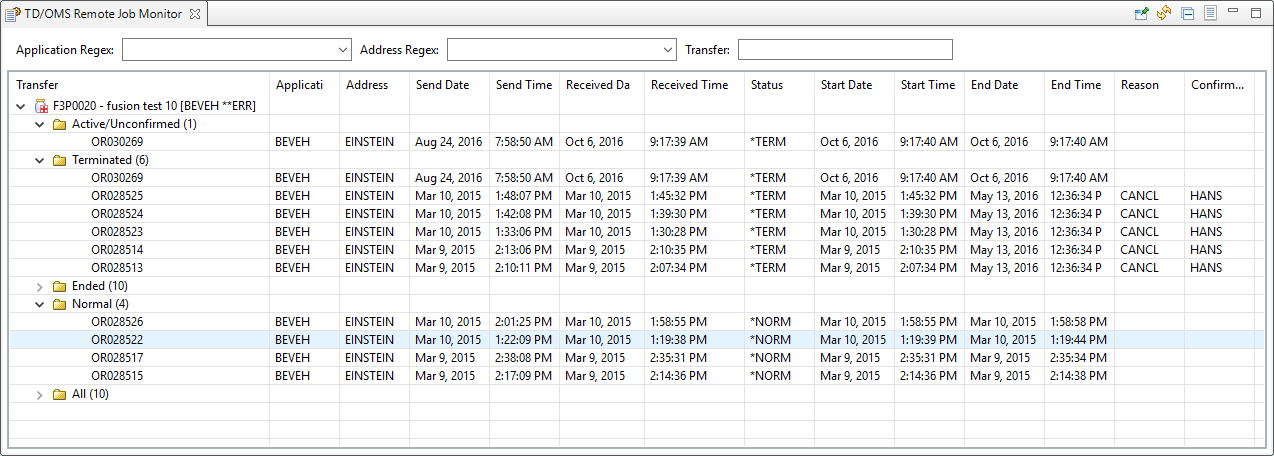Pin the Remote Job Monitor view

[x=1141, y=13]
